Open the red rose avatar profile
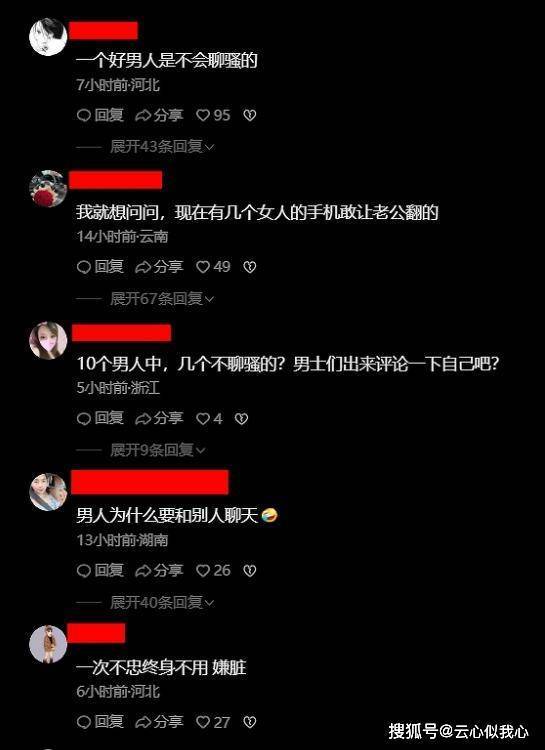 coord(48,188)
